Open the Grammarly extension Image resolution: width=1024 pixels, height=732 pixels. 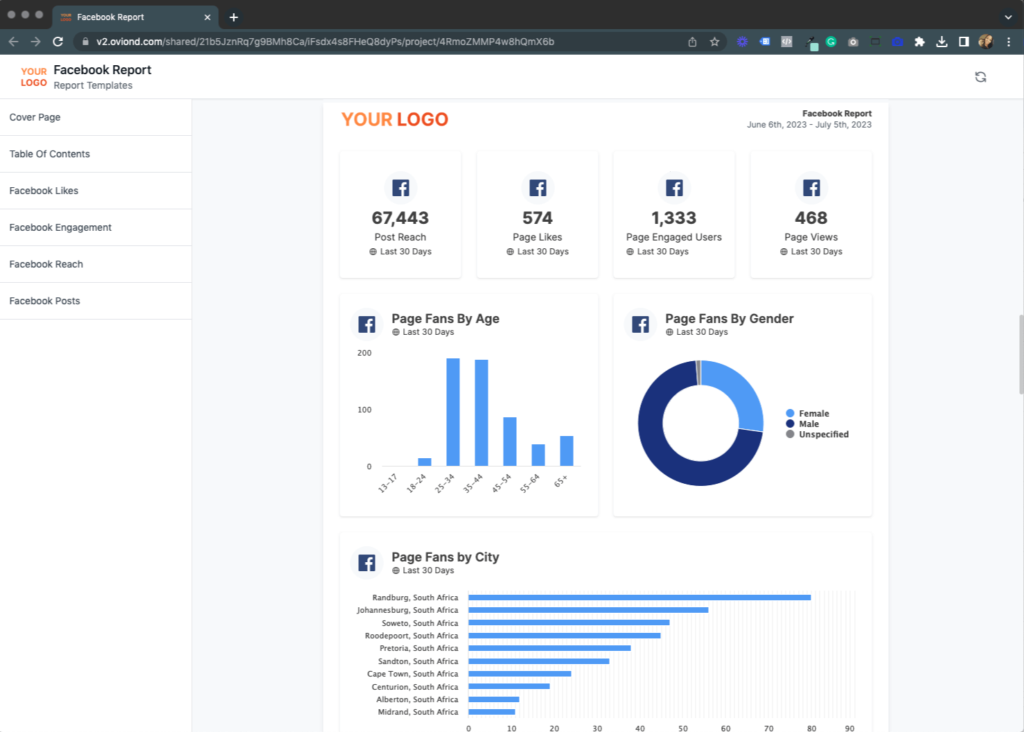(x=831, y=42)
